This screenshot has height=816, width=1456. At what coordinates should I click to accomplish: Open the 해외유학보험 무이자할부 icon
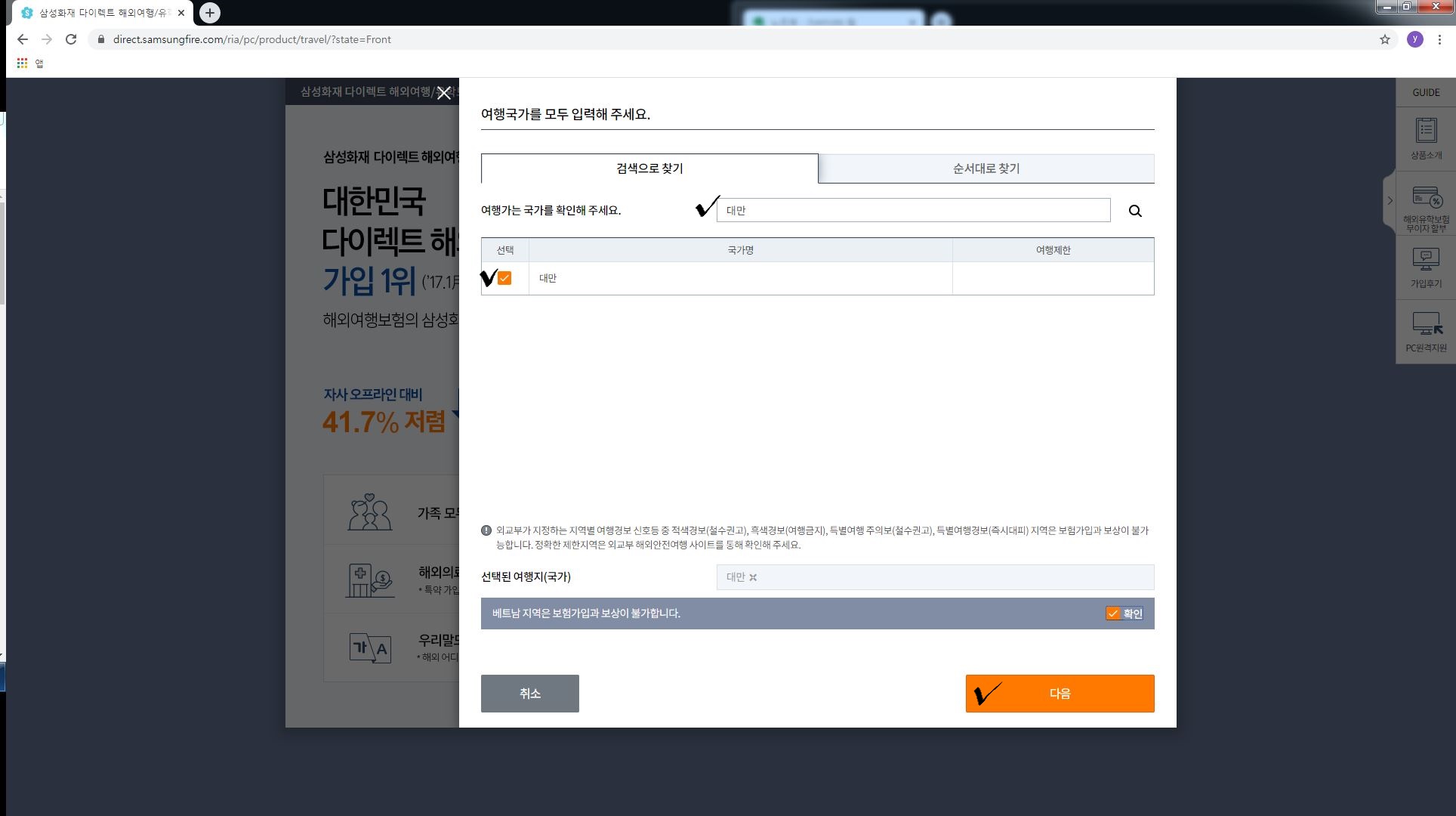click(1426, 209)
